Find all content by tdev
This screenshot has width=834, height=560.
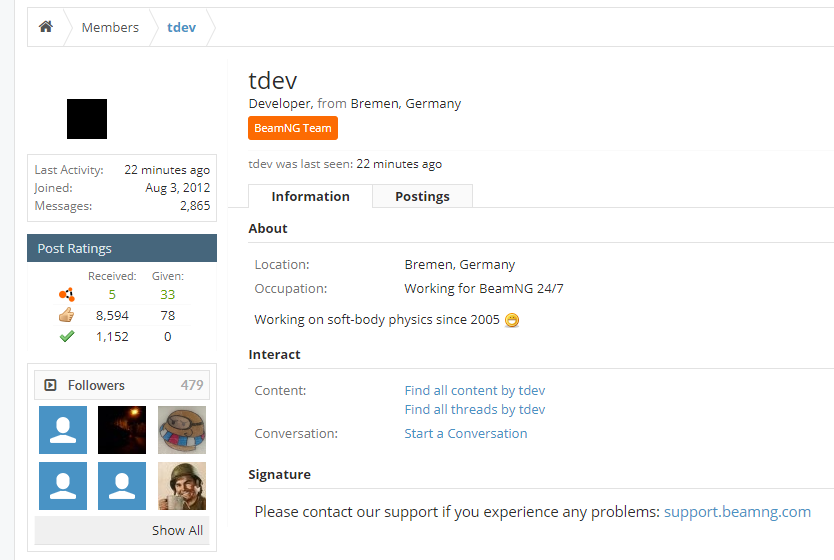click(x=474, y=390)
